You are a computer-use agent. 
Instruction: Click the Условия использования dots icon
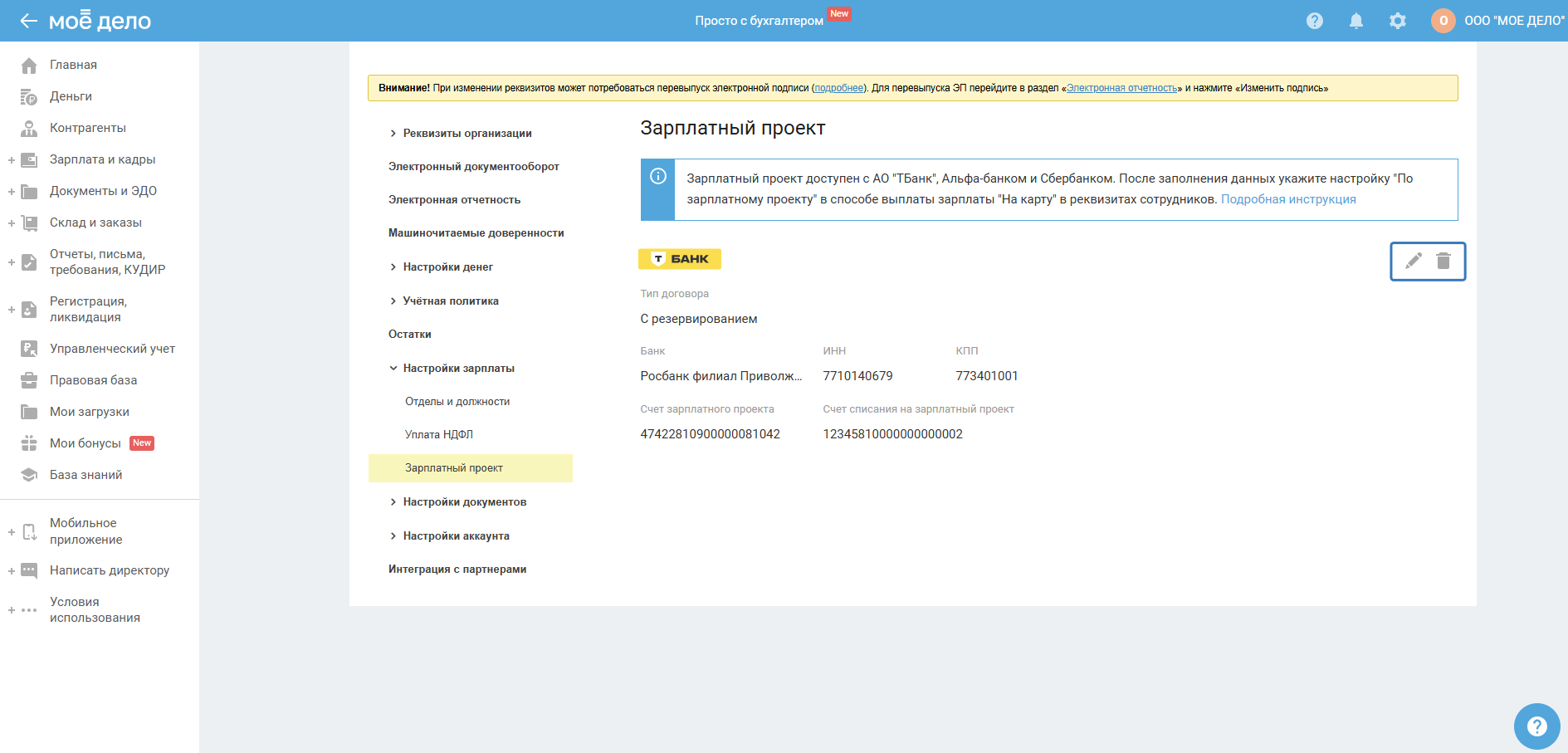coord(29,610)
